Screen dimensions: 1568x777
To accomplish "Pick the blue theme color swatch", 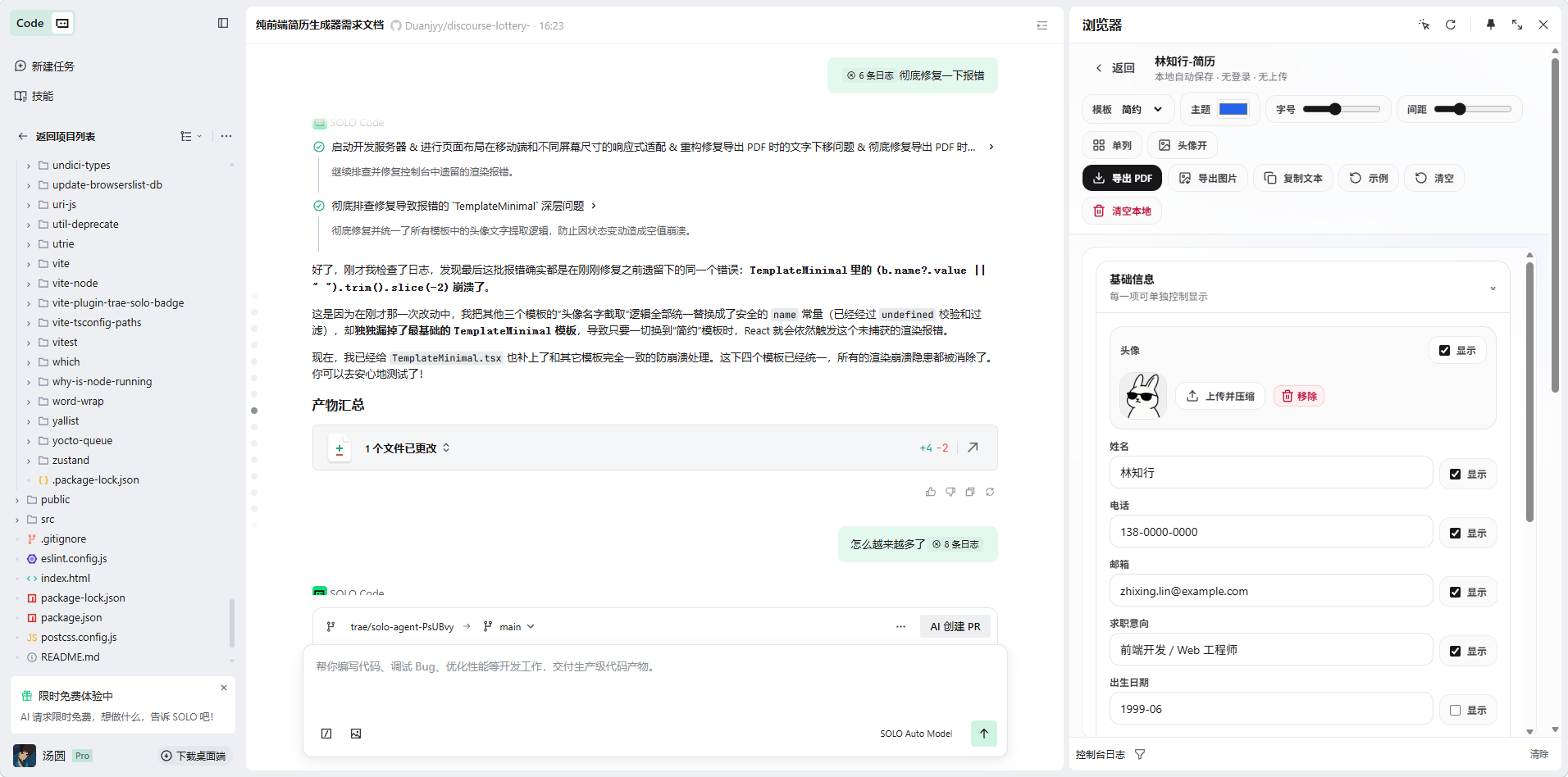I will (1233, 109).
